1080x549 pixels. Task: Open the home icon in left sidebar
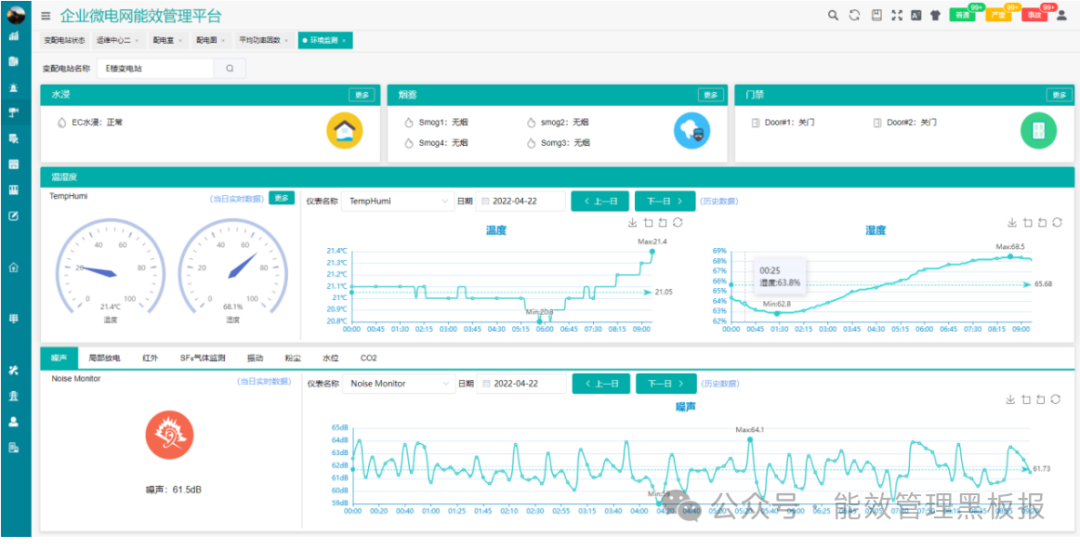click(x=13, y=267)
